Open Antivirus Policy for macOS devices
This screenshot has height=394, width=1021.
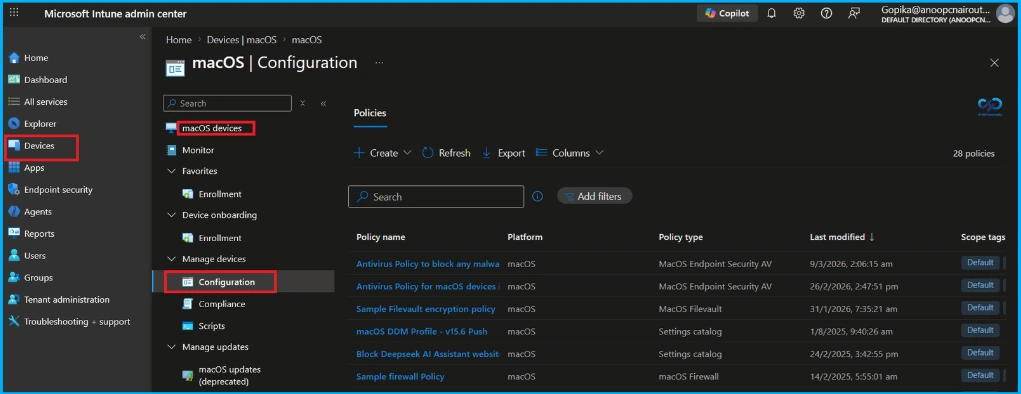tap(428, 287)
